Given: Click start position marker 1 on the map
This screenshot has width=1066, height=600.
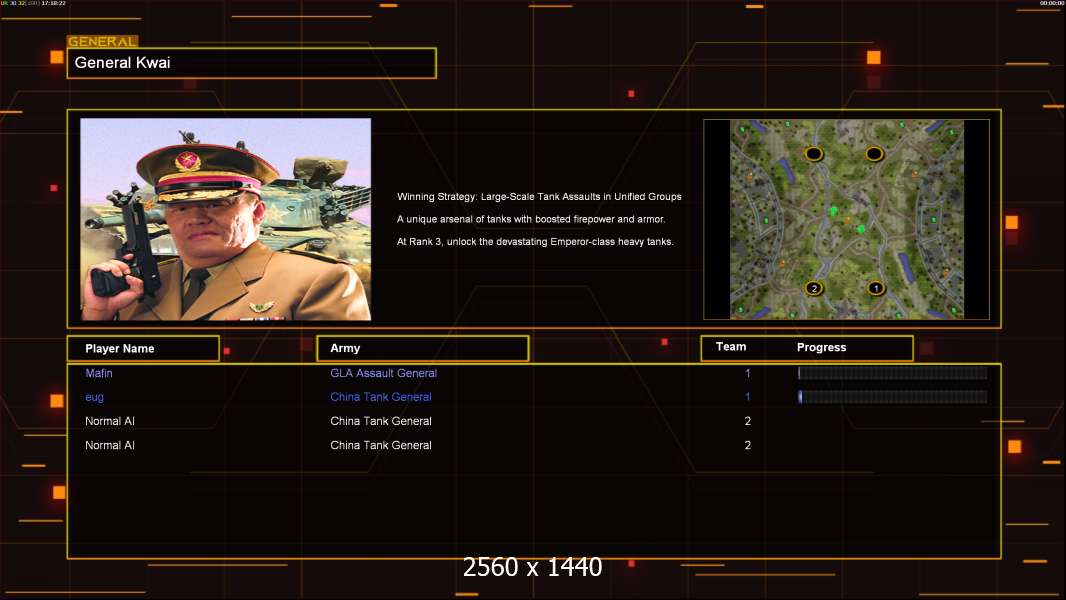Looking at the screenshot, I should pyautogui.click(x=875, y=289).
